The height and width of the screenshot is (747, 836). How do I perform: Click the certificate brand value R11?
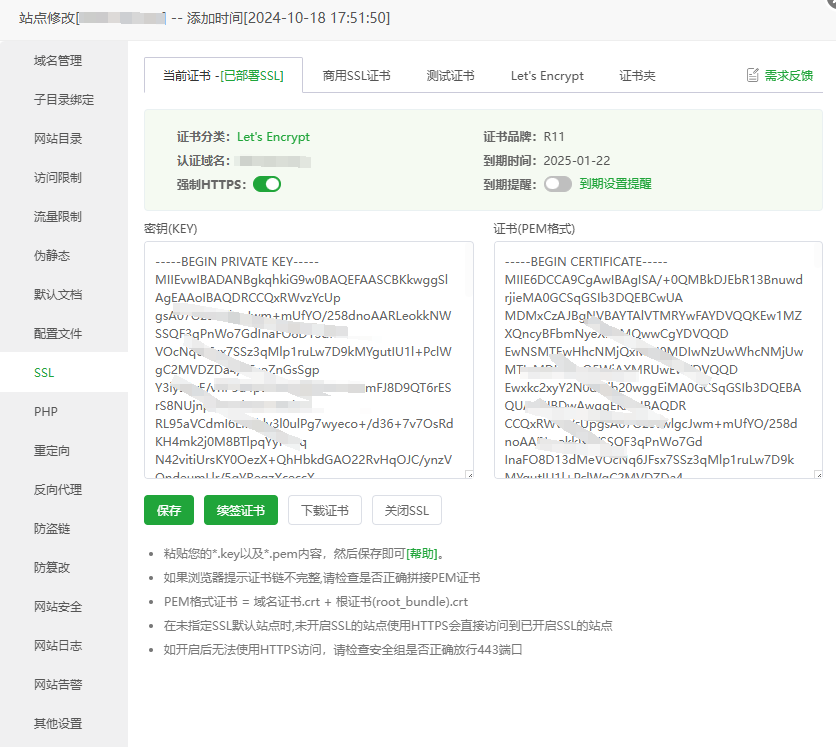pos(553,136)
